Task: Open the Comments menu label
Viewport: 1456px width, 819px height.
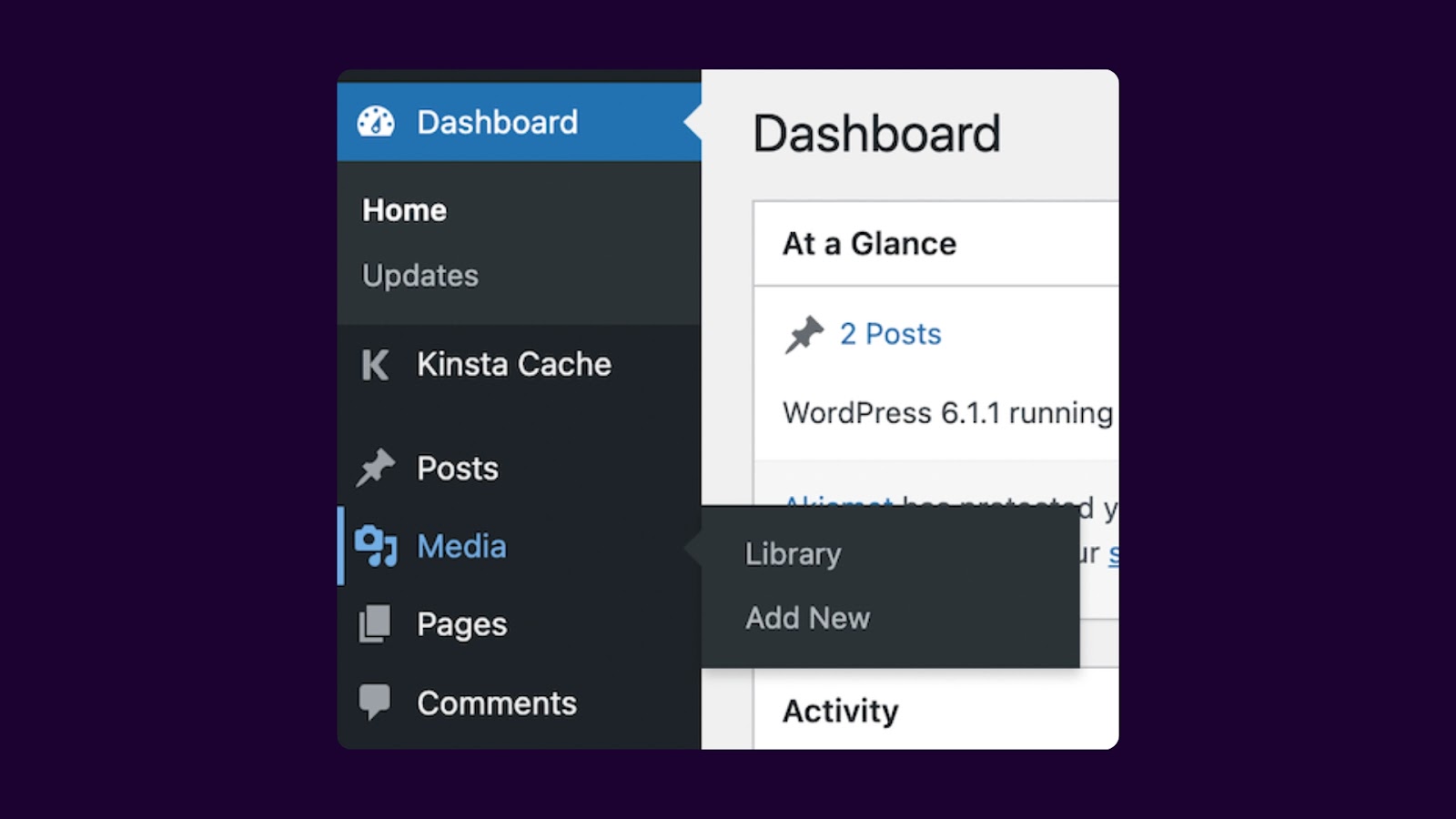Action: (x=497, y=703)
